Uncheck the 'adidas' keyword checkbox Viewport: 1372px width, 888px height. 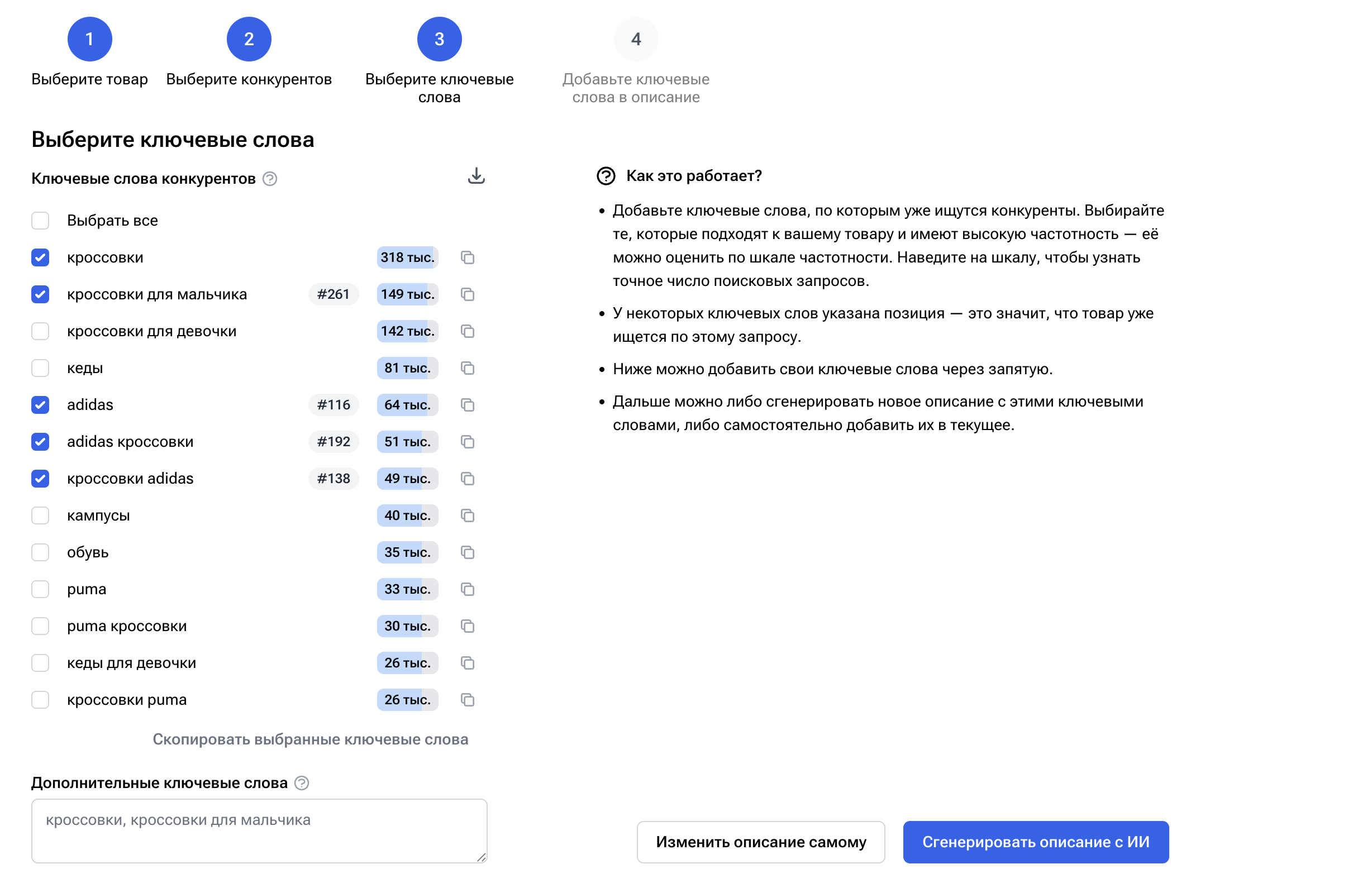click(x=40, y=405)
